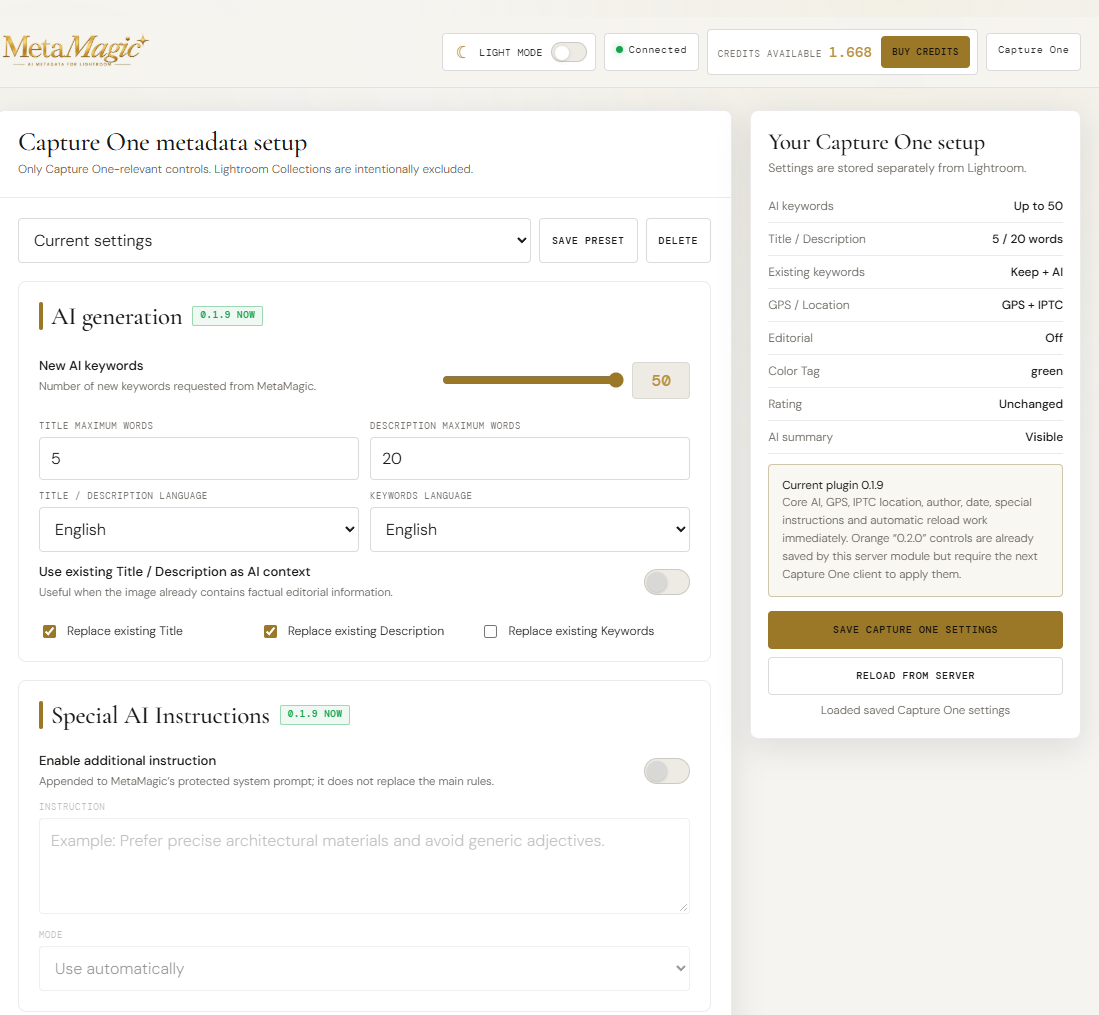
Task: Click the 'Your Capture One setup' heading
Action: pos(877,143)
